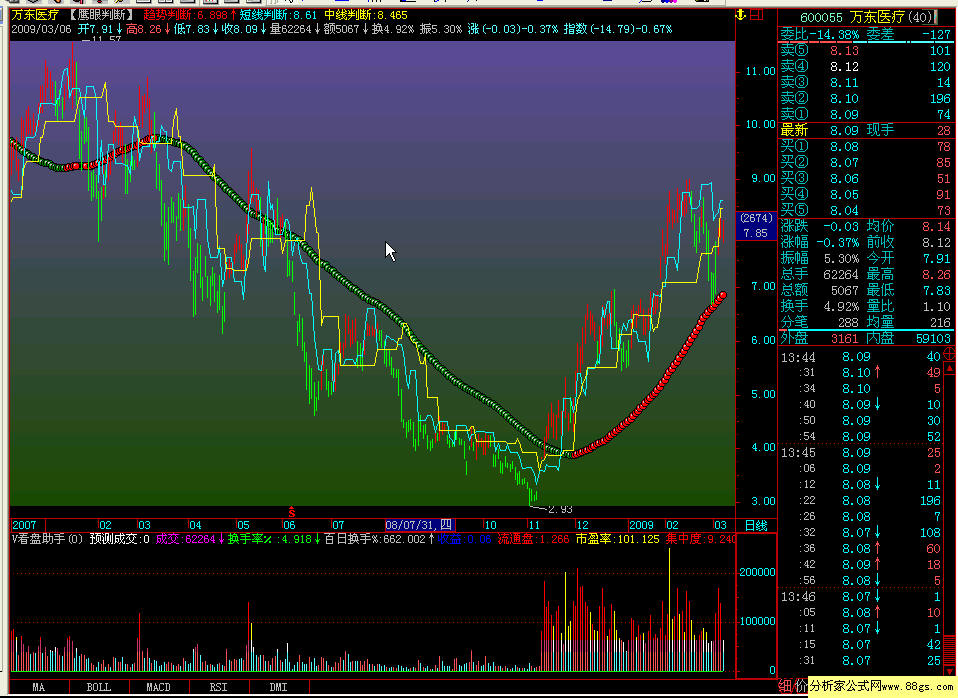Image resolution: width=958 pixels, height=698 pixels.
Task: Click the 买② 8.07 order row
Action: (866, 163)
